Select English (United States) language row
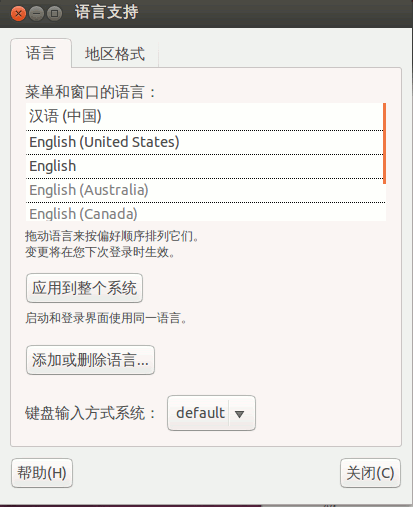 (205, 142)
